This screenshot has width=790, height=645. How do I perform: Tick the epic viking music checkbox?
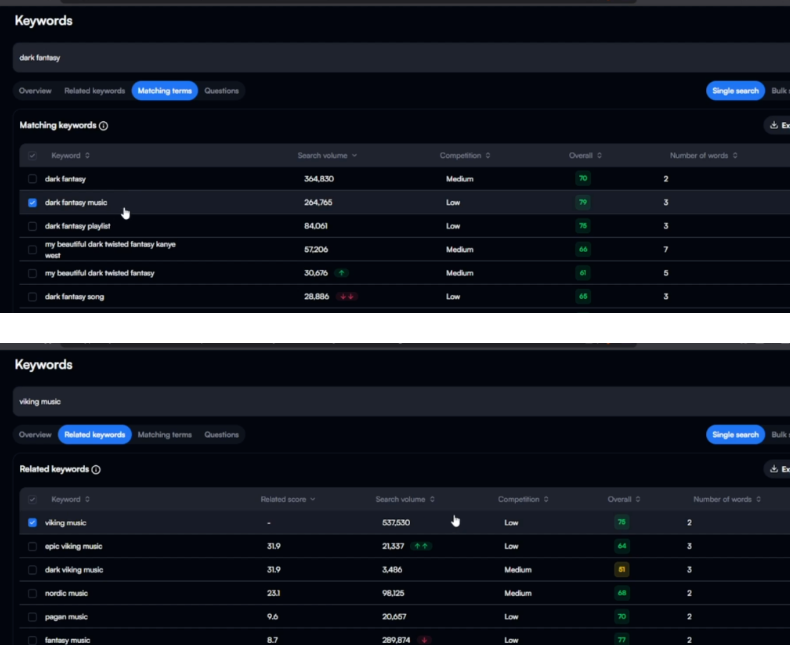33,546
